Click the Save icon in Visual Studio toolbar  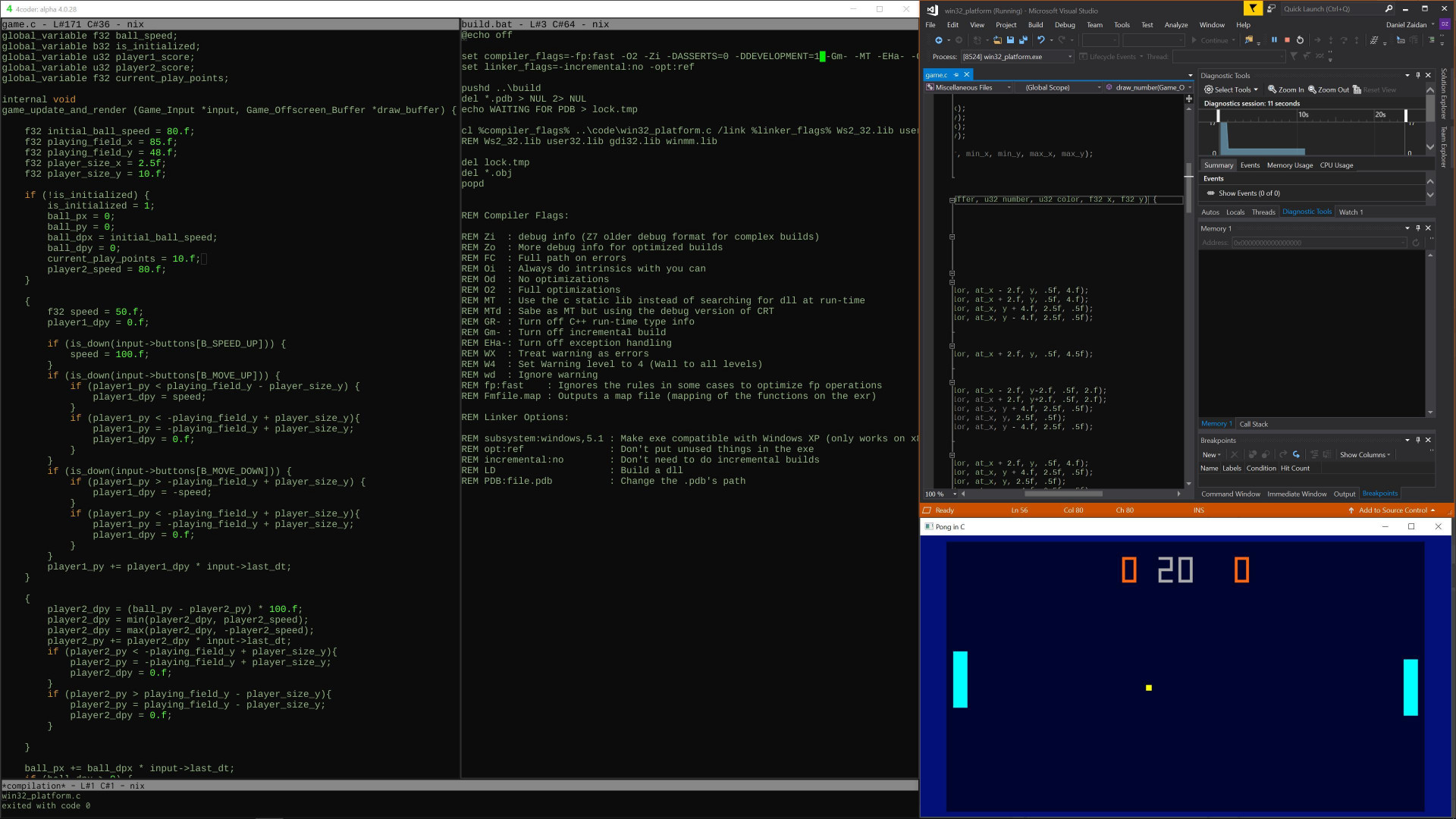click(1010, 40)
